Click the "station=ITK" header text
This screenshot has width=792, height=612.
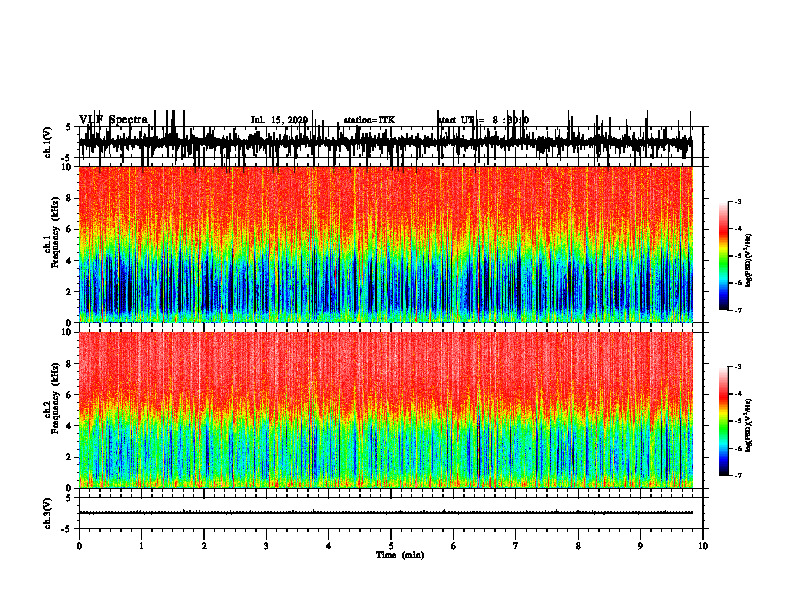click(x=369, y=120)
